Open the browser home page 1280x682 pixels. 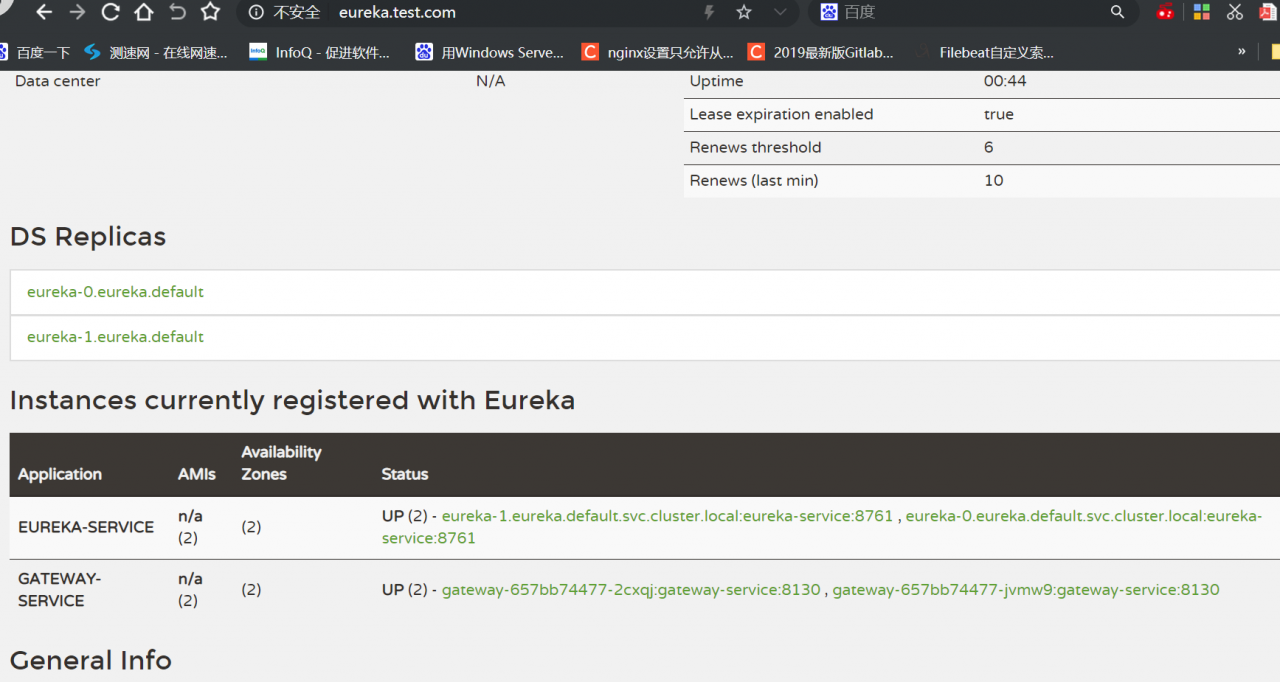pos(144,12)
